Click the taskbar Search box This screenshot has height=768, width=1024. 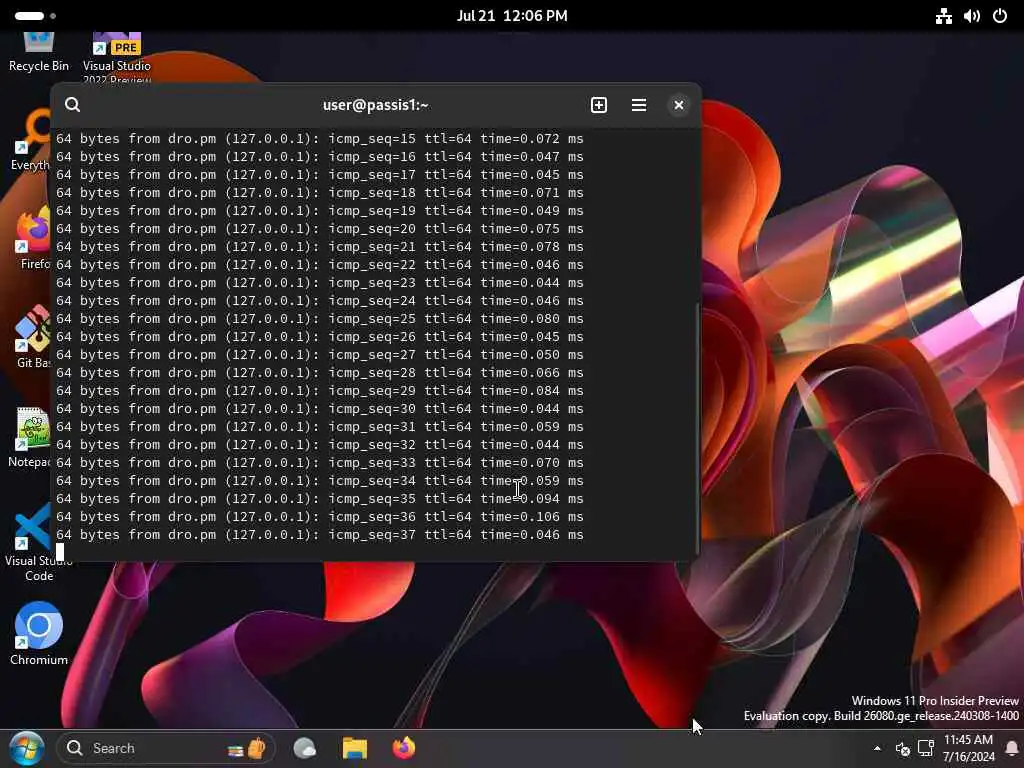[x=165, y=748]
